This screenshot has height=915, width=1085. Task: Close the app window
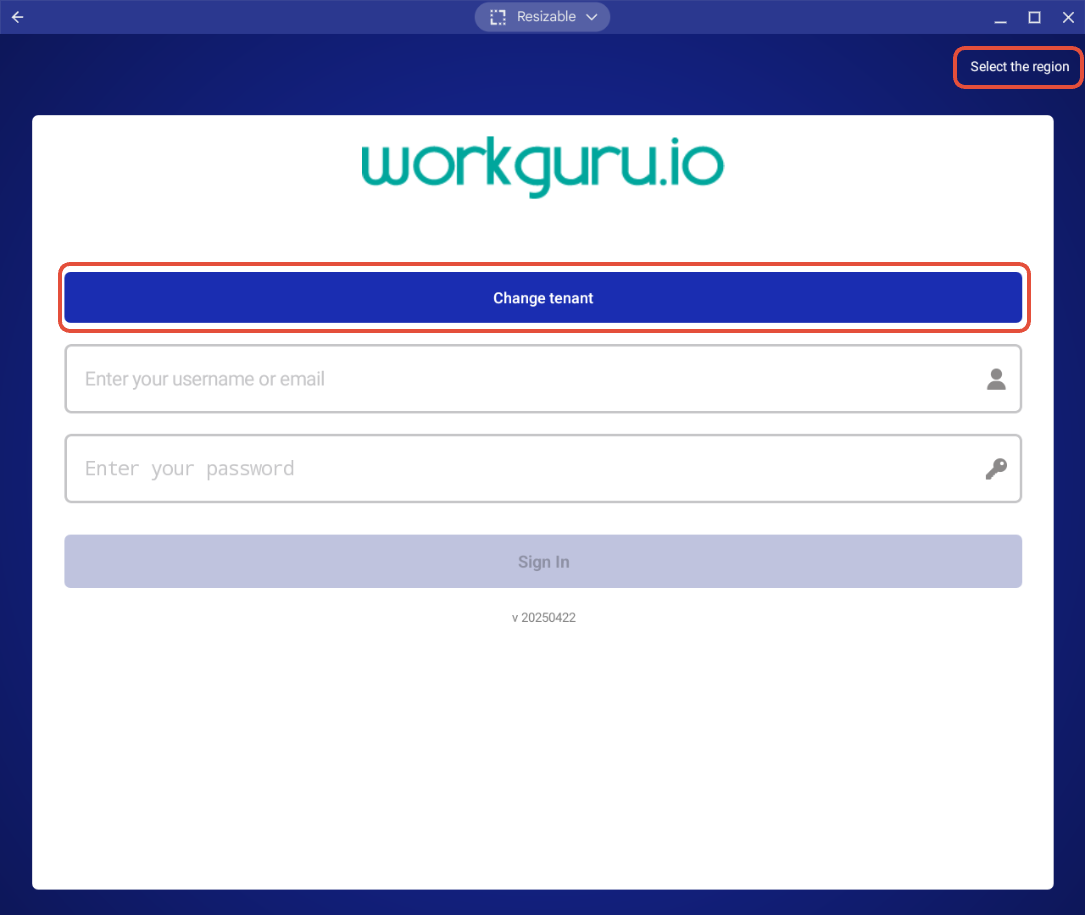[x=1068, y=17]
